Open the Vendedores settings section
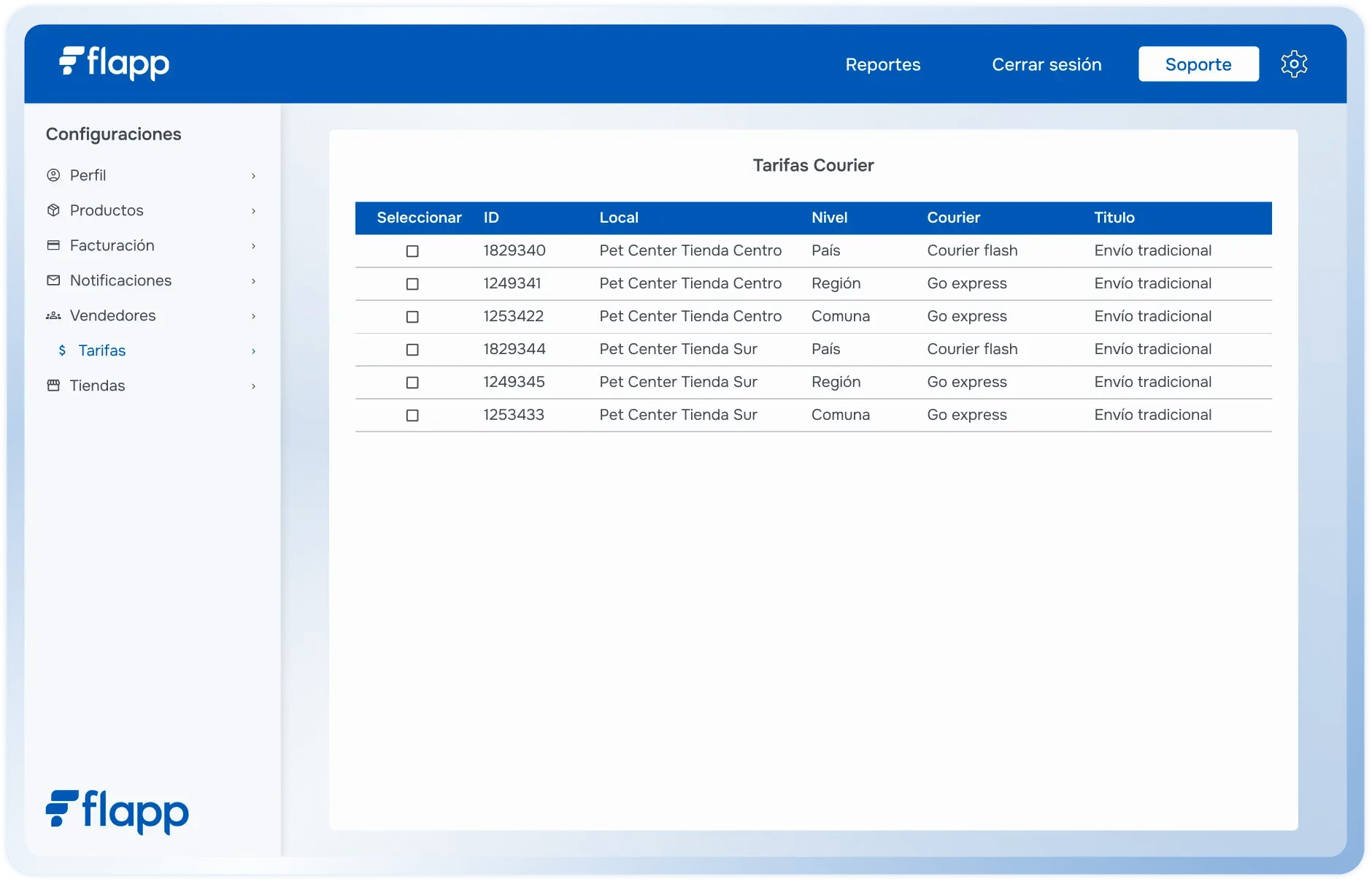 pyautogui.click(x=113, y=315)
